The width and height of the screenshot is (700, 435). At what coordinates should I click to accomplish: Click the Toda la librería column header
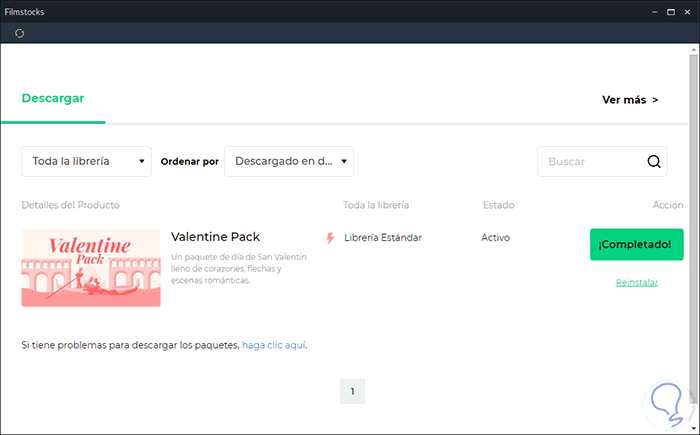click(x=376, y=205)
